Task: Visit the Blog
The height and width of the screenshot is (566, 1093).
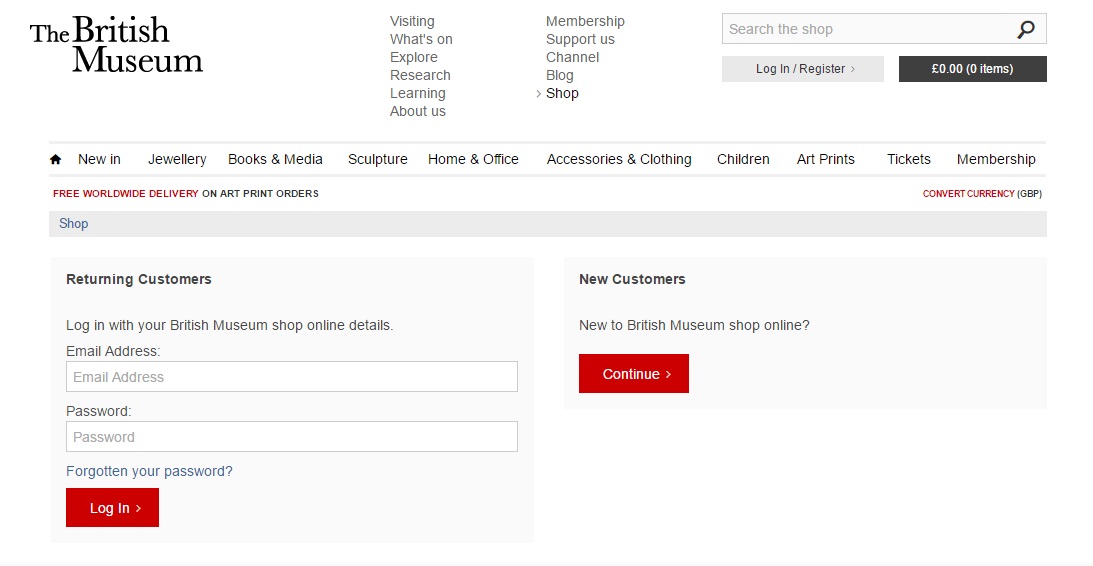Action: coord(560,75)
